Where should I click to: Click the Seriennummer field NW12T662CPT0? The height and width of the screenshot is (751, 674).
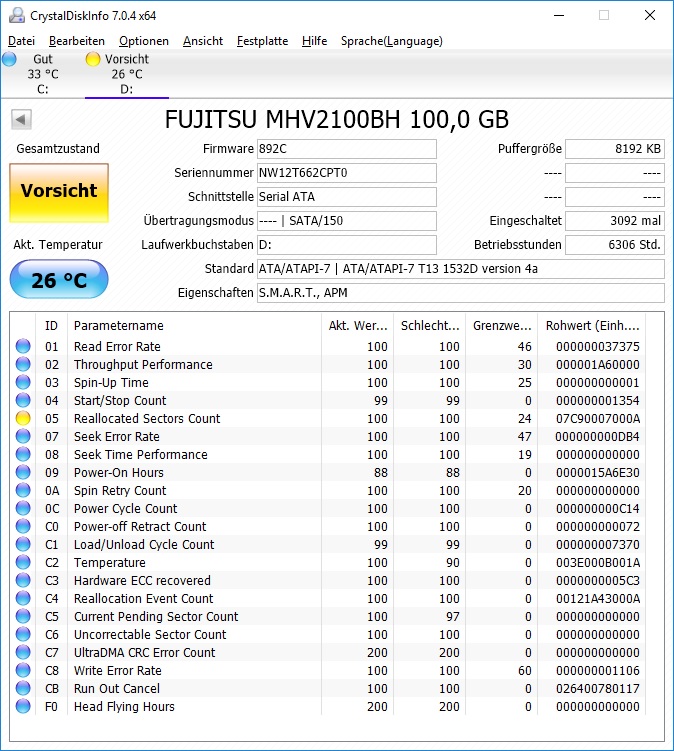click(x=347, y=173)
